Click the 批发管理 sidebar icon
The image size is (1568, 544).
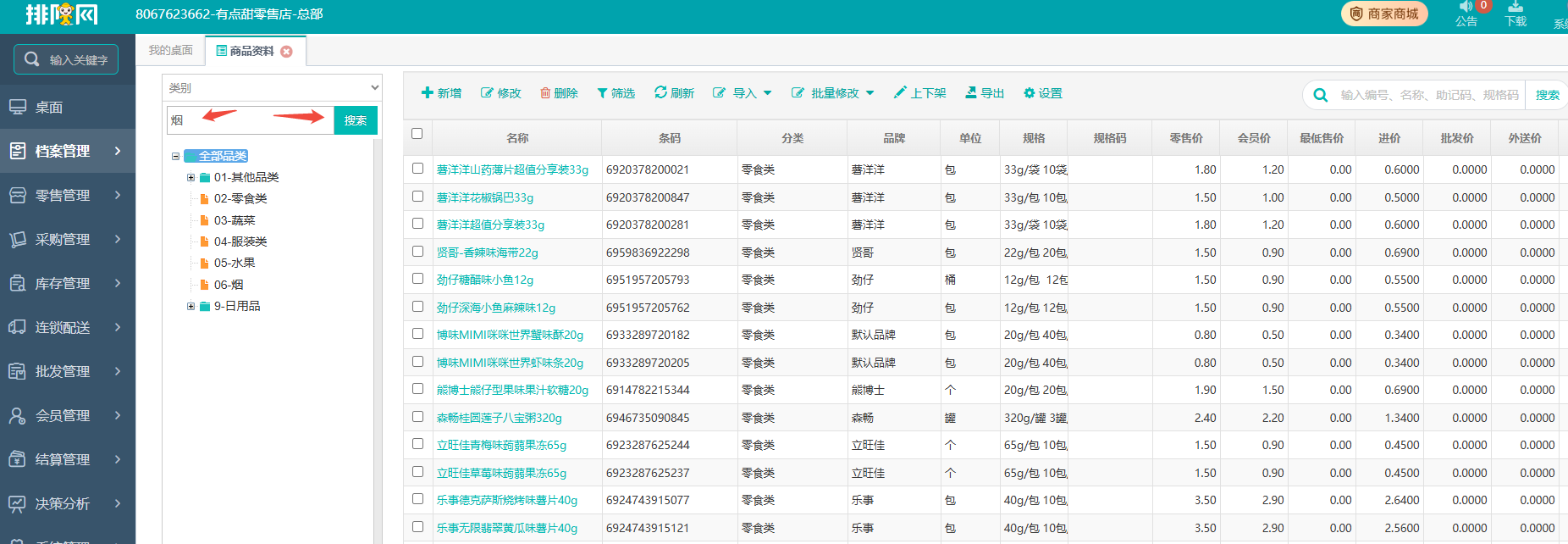(x=17, y=371)
